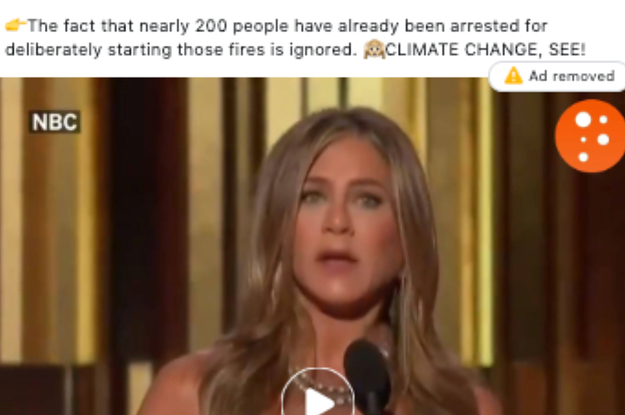Select the 'Ad removed' badge label
Image resolution: width=625 pixels, height=415 pixels.
(x=572, y=76)
